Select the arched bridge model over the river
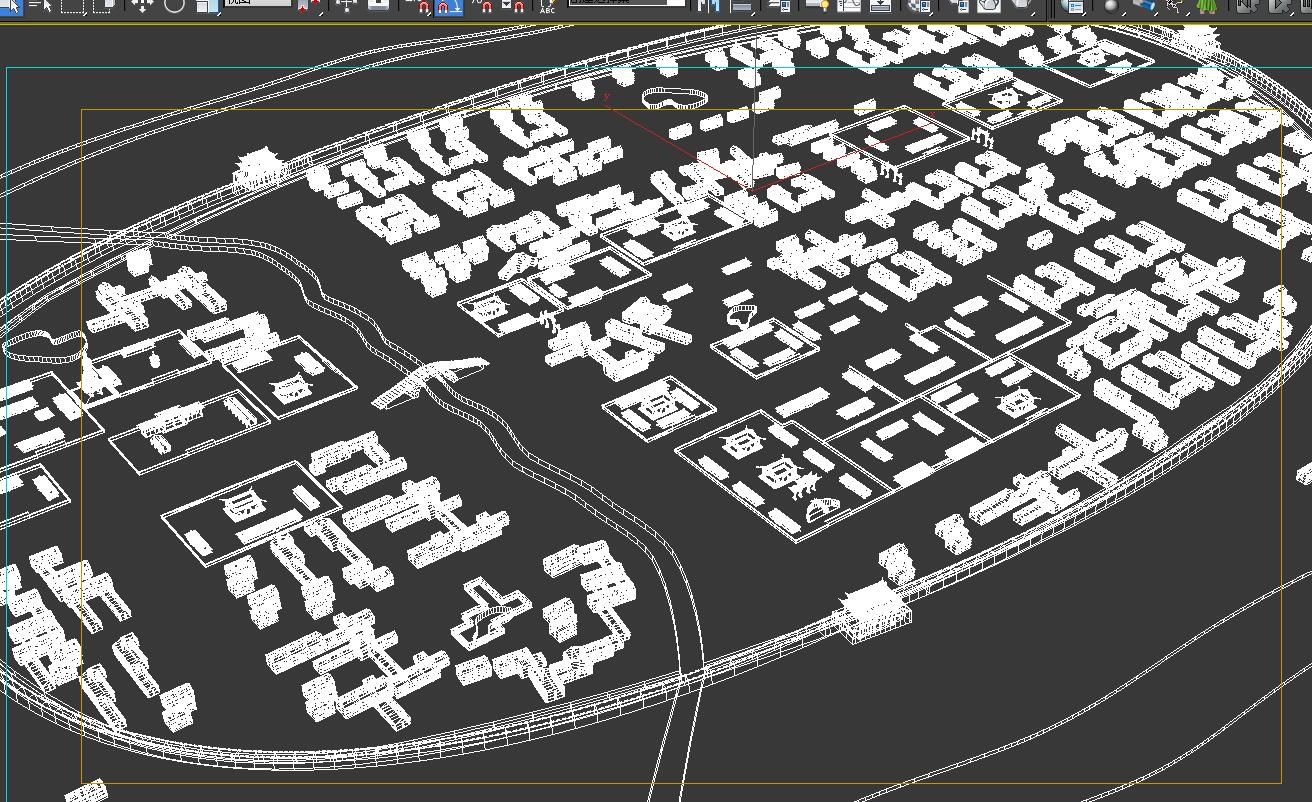 (429, 381)
